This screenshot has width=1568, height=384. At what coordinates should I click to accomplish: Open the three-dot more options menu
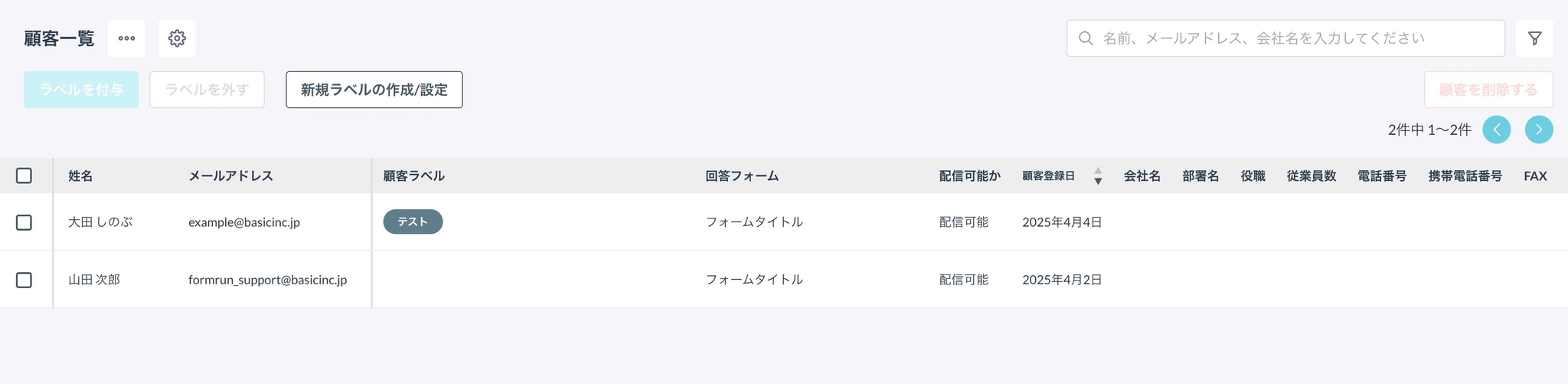point(126,38)
